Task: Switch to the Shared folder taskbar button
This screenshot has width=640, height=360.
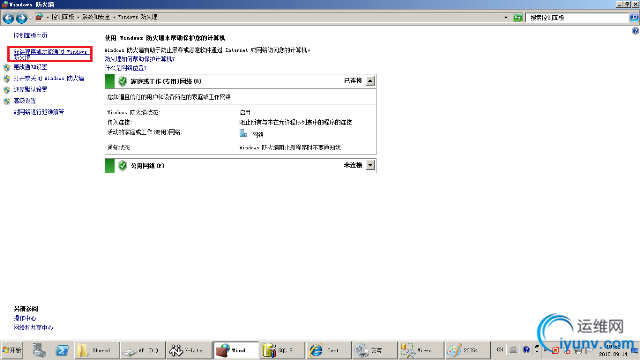Action: click(98, 350)
